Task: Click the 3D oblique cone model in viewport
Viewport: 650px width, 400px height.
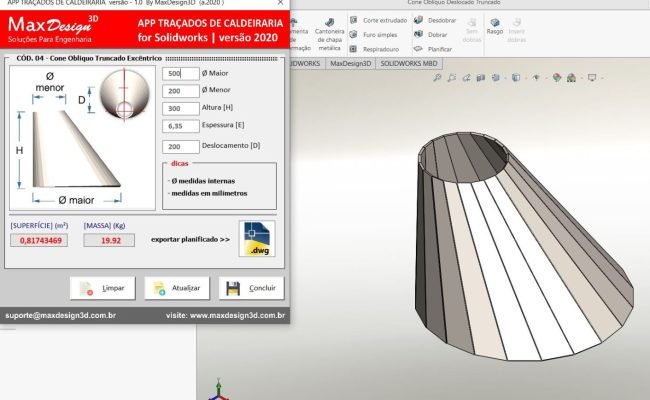Action: tap(523, 246)
